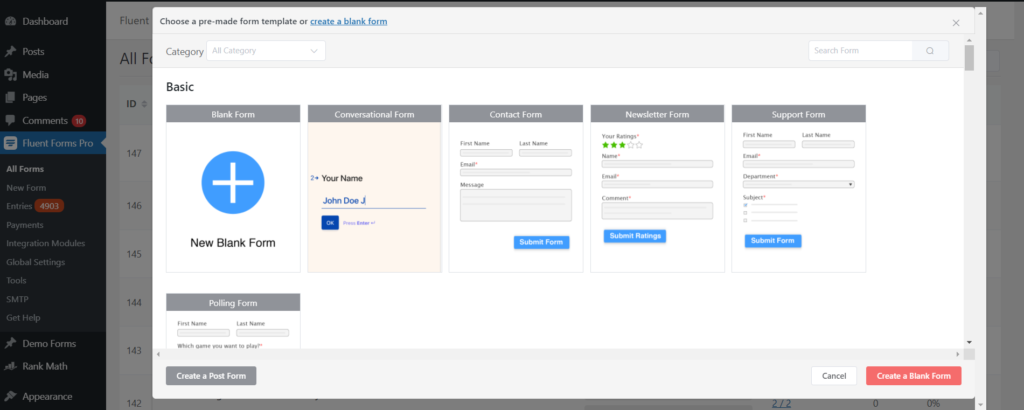Click the Posts pin icon in sidebar
Screen dimensions: 1024x410
point(10,51)
